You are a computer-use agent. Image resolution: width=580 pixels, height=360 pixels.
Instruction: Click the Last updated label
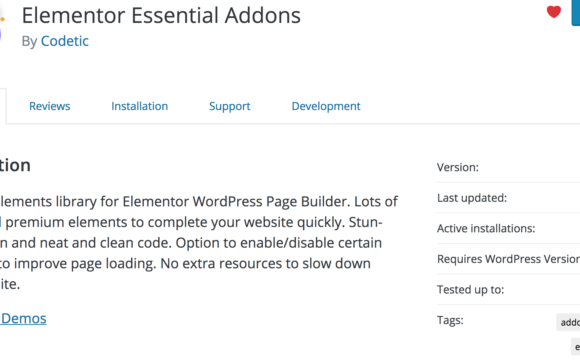(472, 198)
